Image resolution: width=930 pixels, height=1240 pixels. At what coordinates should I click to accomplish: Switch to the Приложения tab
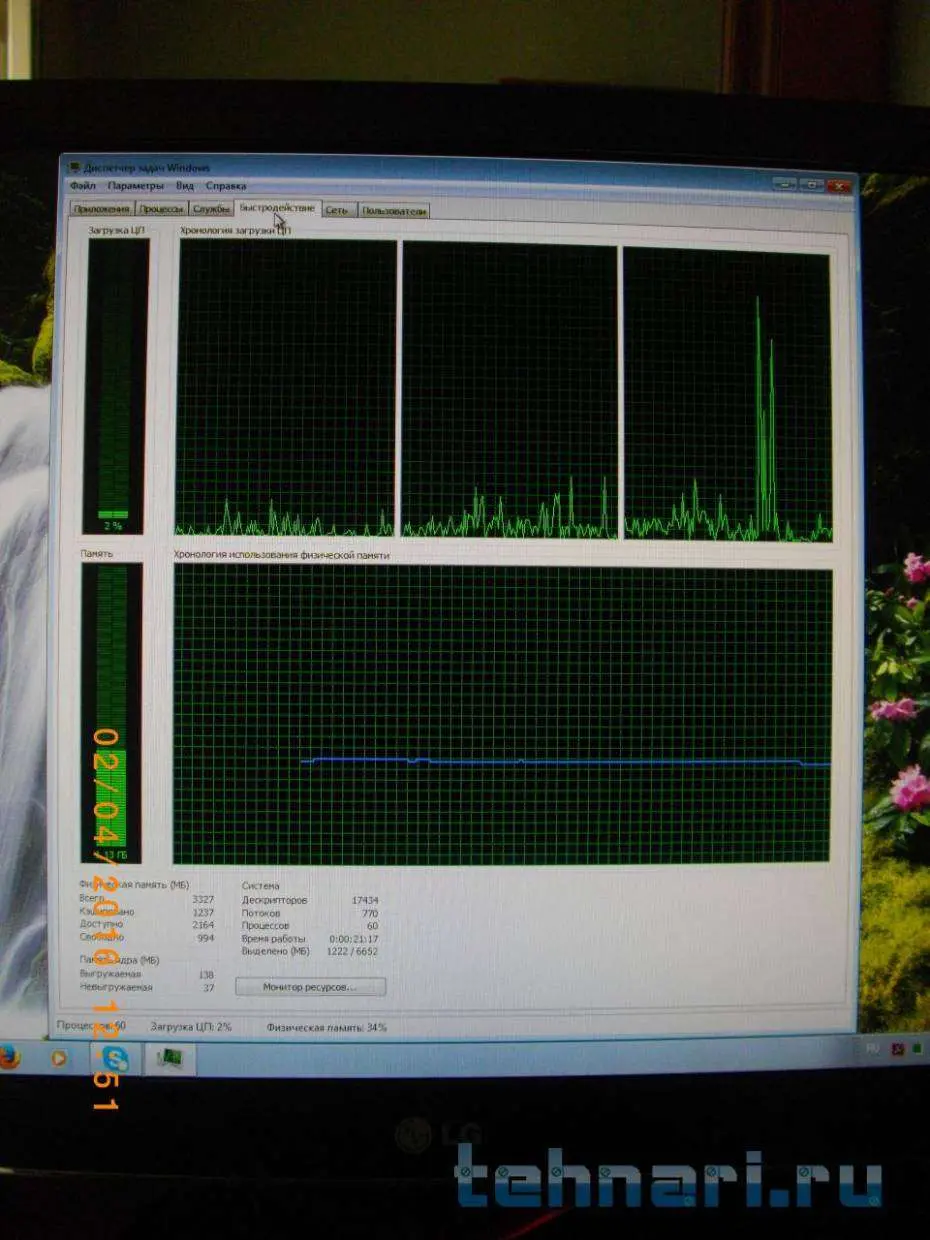click(101, 209)
